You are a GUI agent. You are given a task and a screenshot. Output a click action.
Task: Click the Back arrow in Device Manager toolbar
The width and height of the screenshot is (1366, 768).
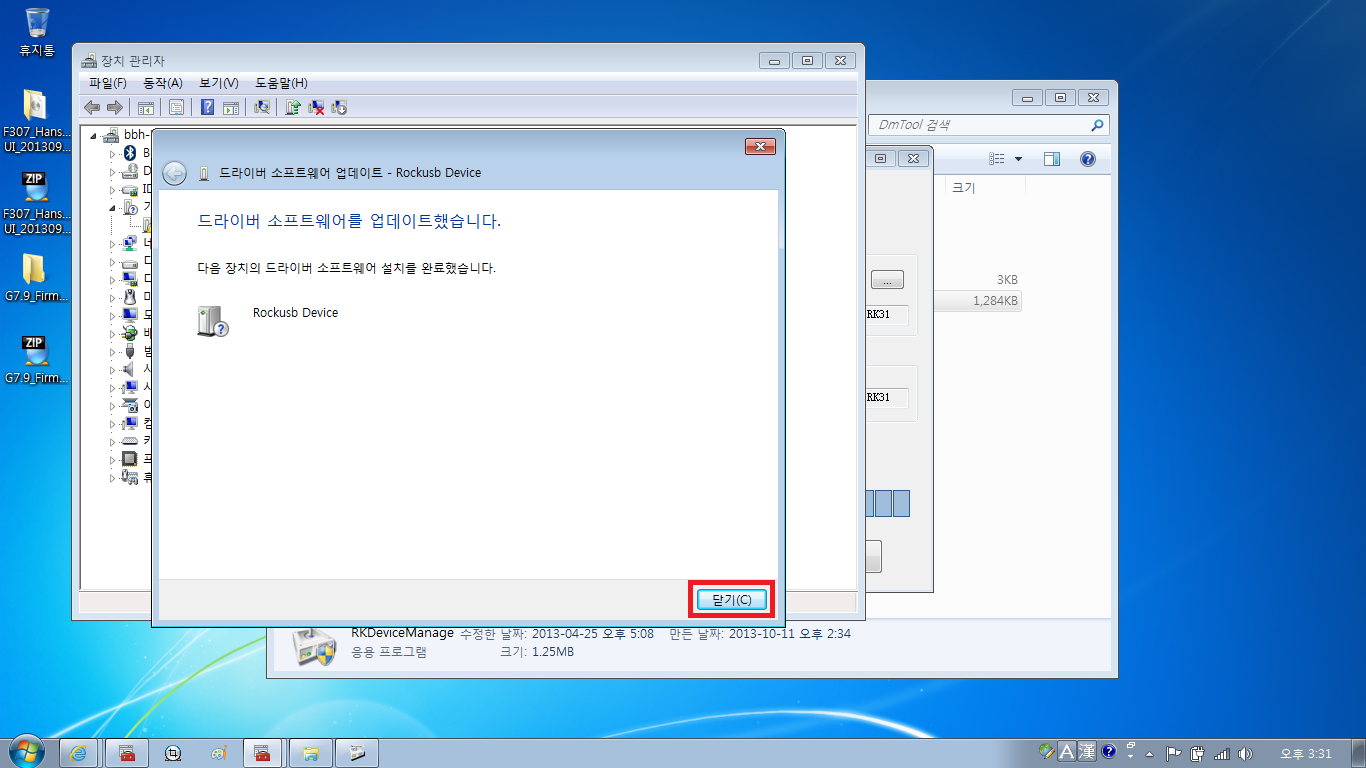[x=92, y=107]
